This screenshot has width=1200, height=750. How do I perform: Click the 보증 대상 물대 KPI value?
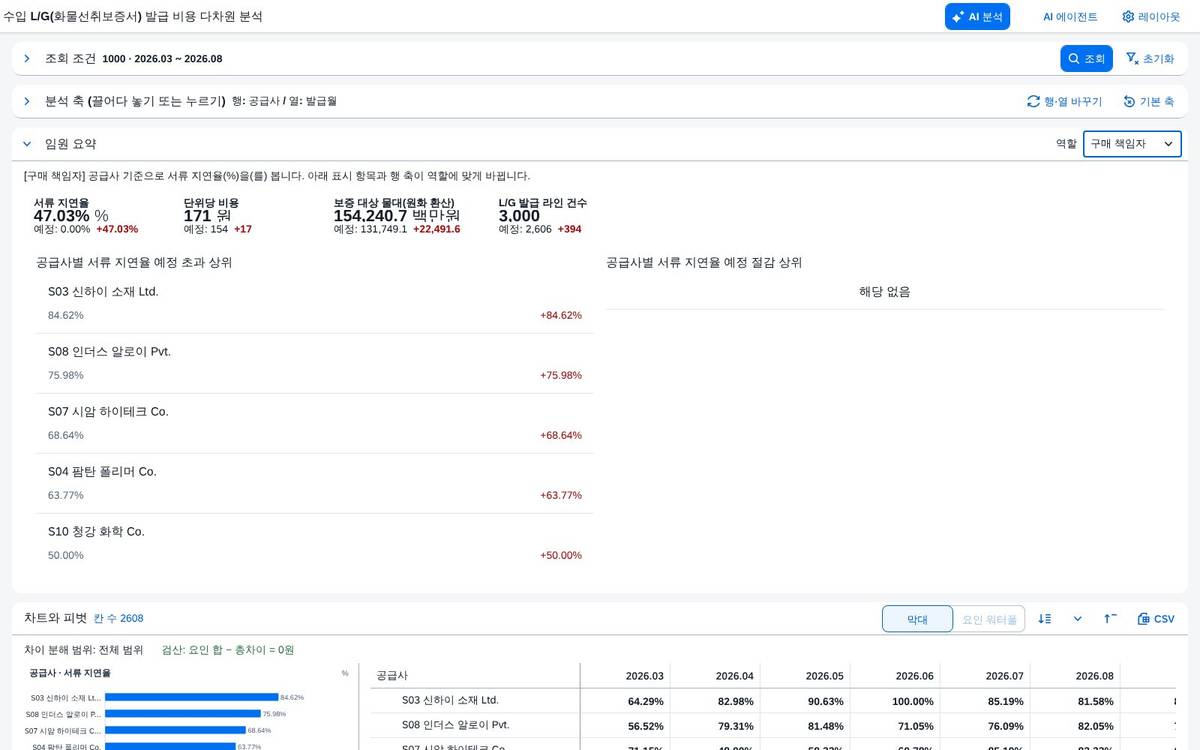point(397,216)
